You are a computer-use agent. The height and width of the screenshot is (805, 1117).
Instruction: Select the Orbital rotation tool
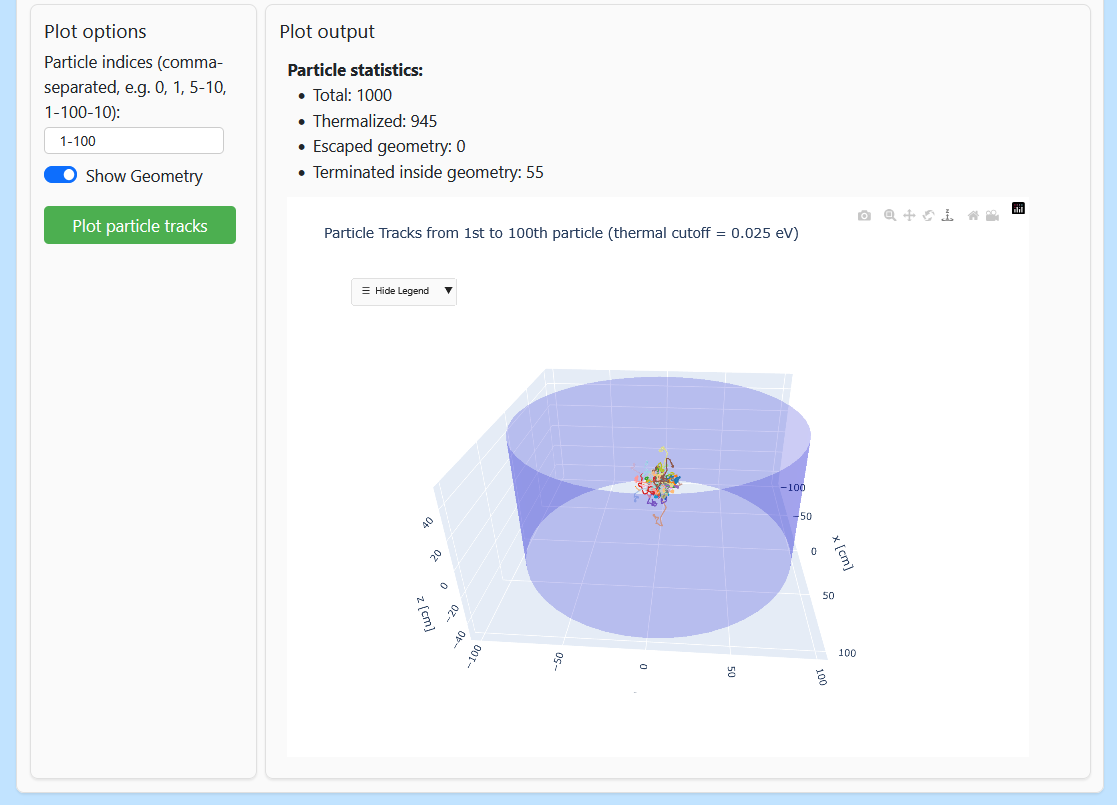928,215
